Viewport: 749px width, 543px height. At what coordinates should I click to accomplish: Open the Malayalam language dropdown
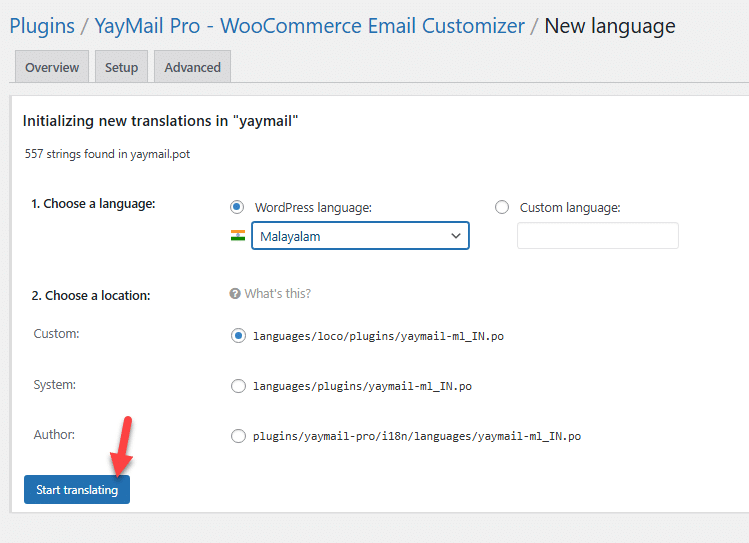(360, 235)
